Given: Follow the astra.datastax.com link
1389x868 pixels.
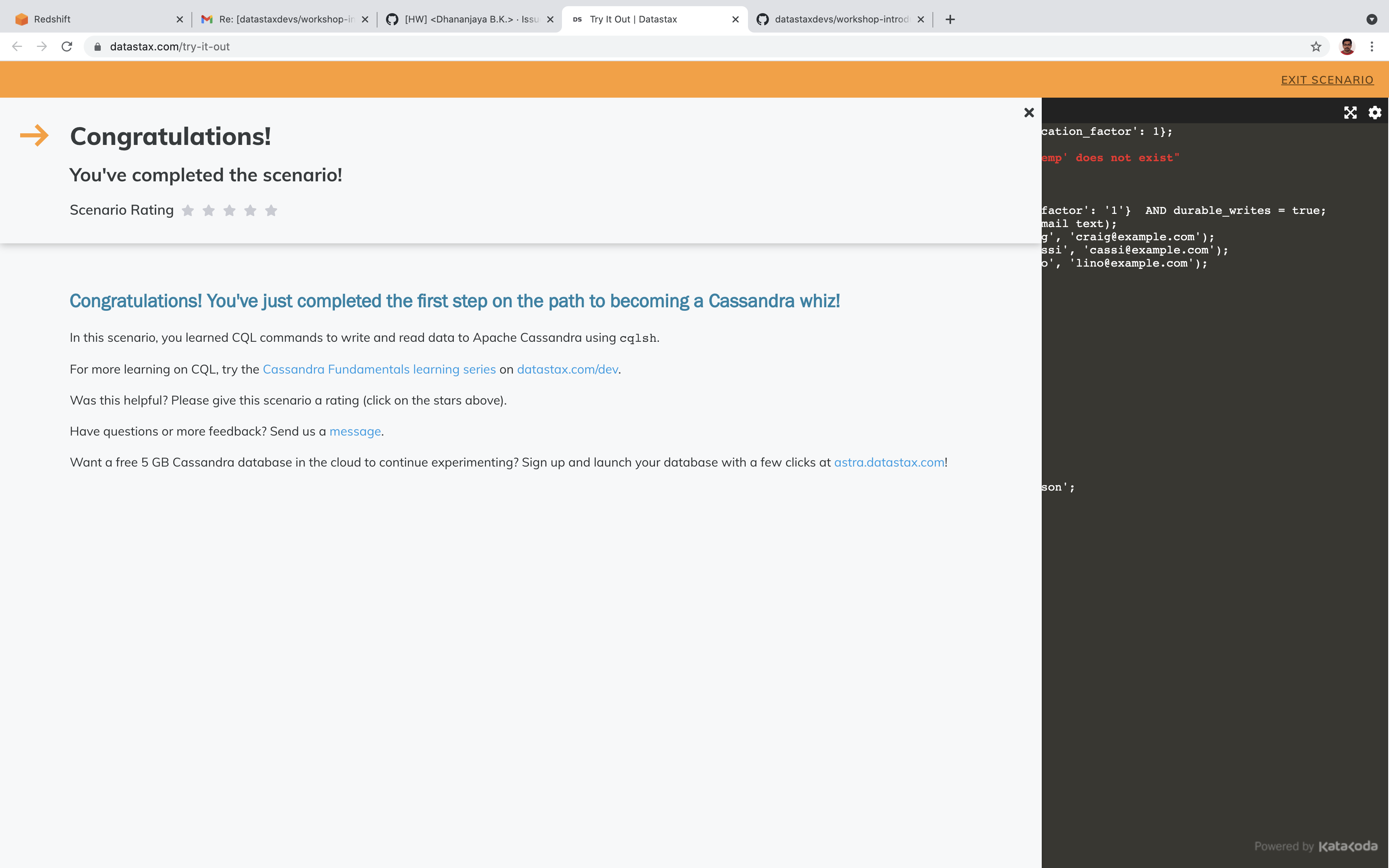Looking at the screenshot, I should 889,462.
